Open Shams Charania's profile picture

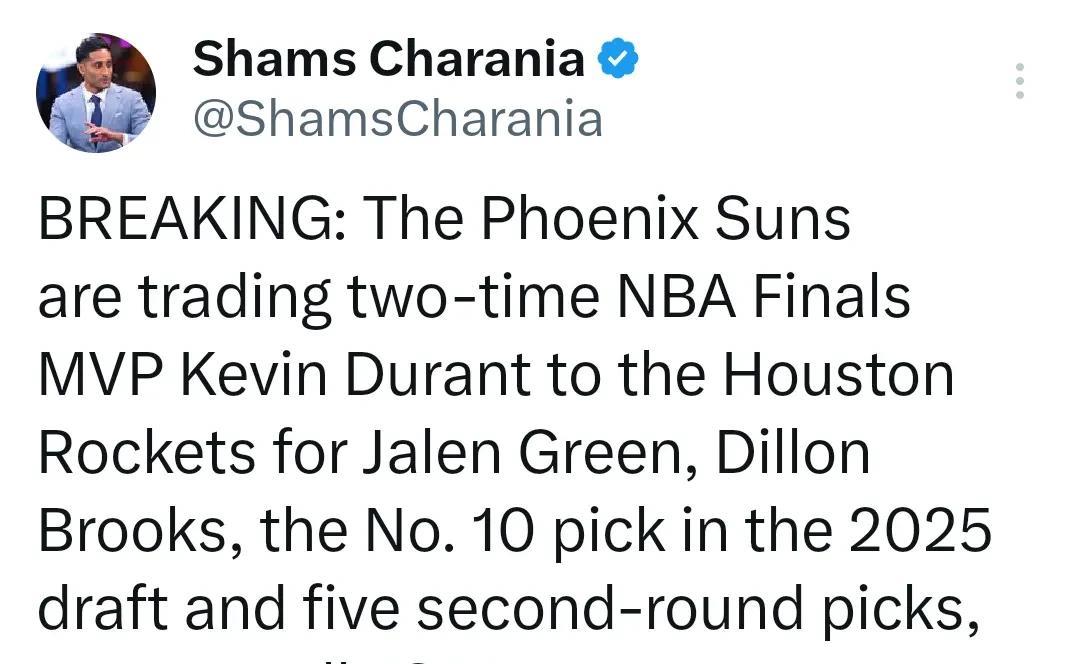point(96,92)
